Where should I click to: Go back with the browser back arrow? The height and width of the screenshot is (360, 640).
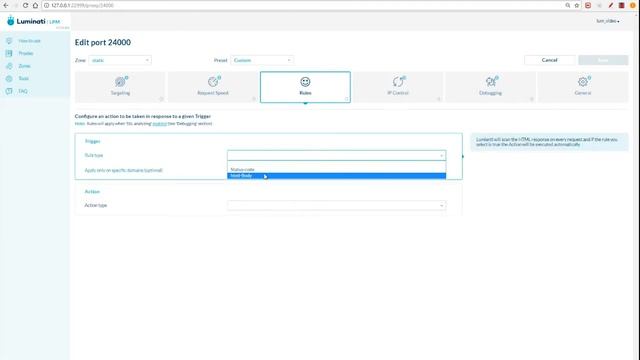click(6, 5)
